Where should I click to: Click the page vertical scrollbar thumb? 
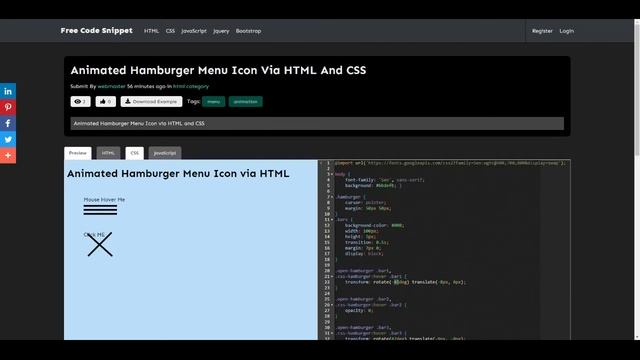tap(637, 89)
